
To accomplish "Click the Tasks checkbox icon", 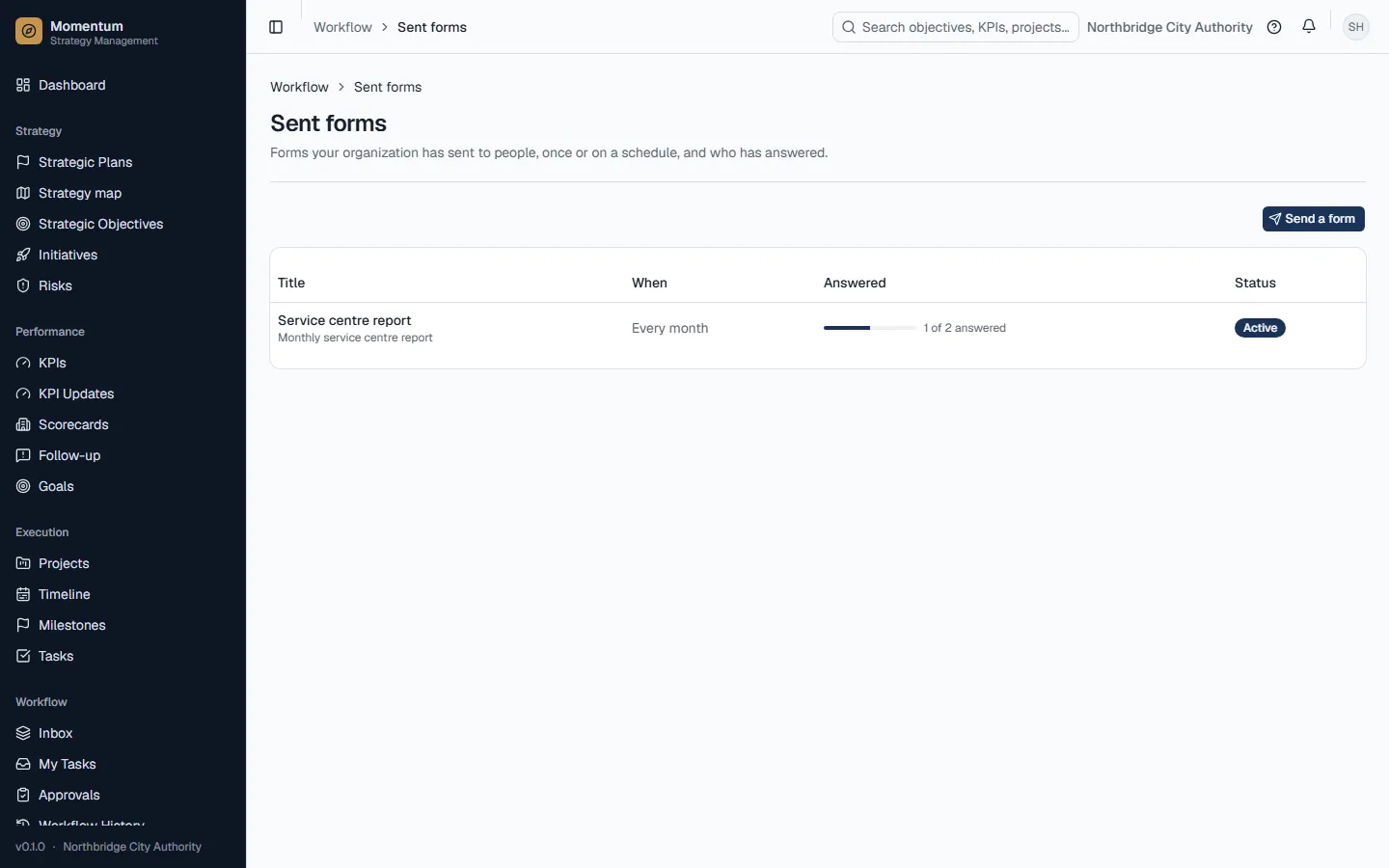I will [23, 656].
